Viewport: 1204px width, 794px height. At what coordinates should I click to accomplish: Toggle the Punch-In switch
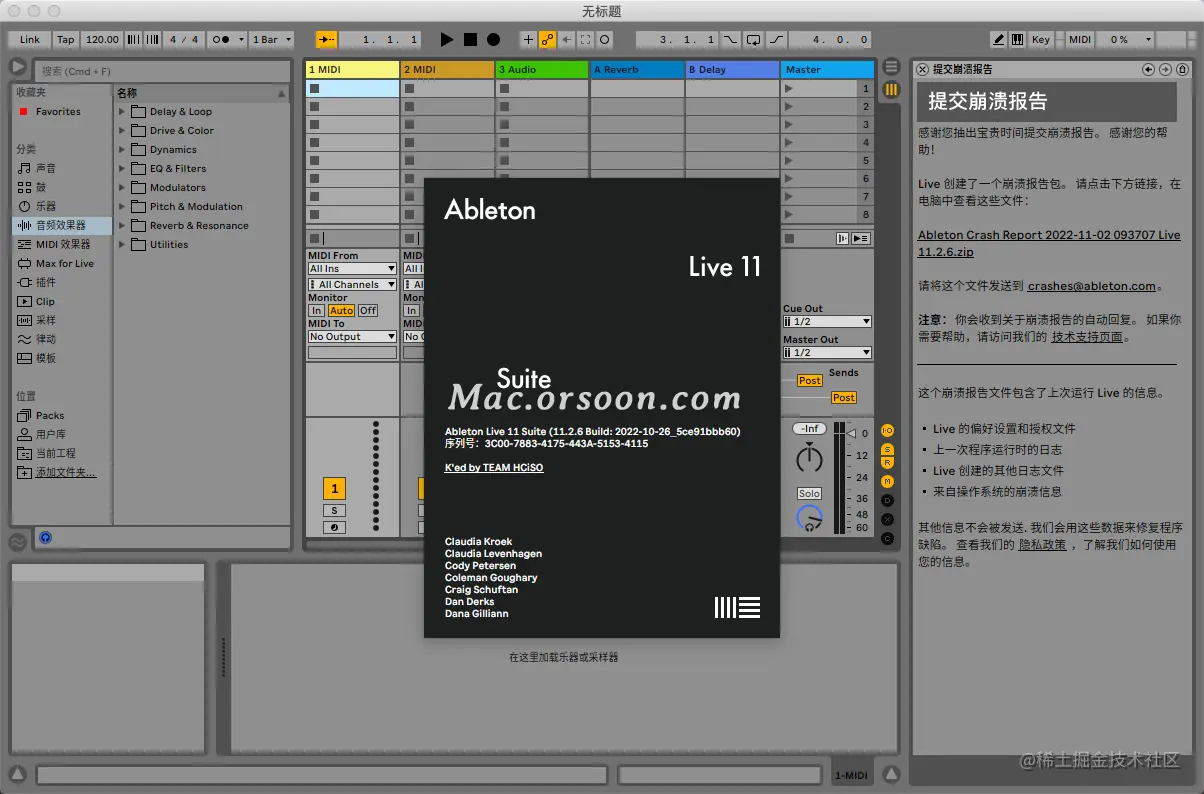(730, 40)
